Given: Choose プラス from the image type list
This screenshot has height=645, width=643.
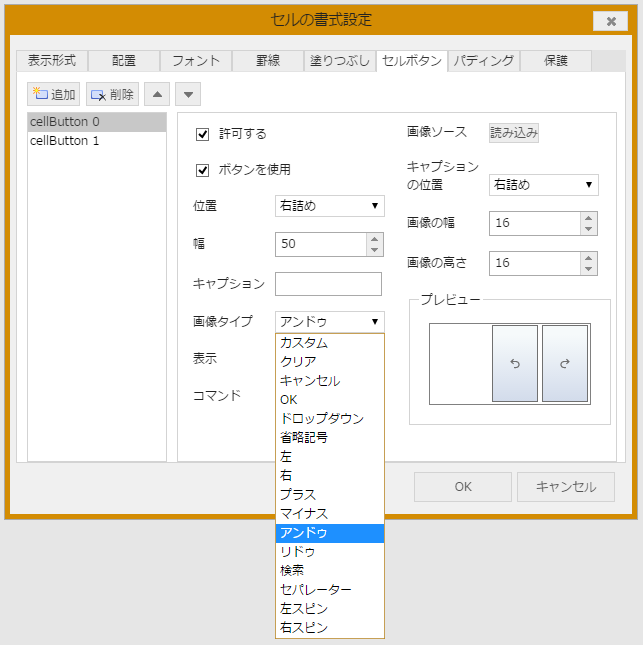Looking at the screenshot, I should [330, 494].
